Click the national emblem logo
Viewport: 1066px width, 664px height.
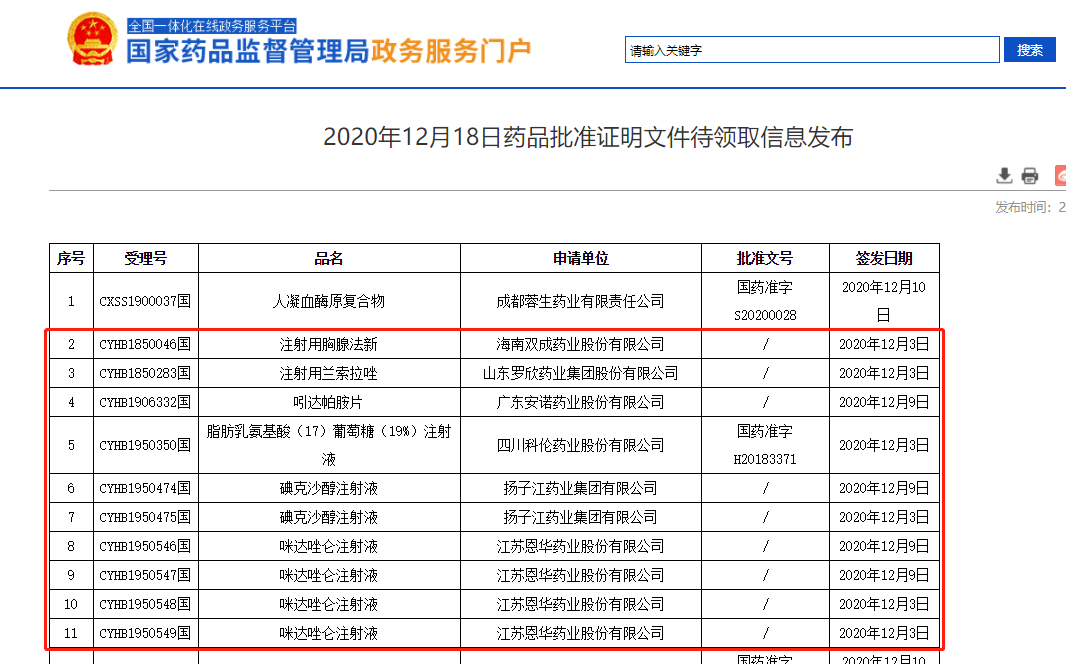[92, 39]
